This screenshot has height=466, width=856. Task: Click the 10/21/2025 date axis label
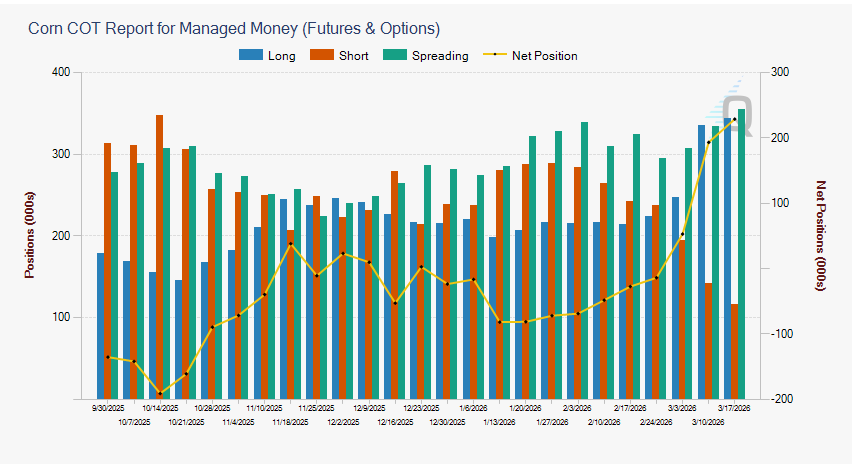(x=186, y=422)
